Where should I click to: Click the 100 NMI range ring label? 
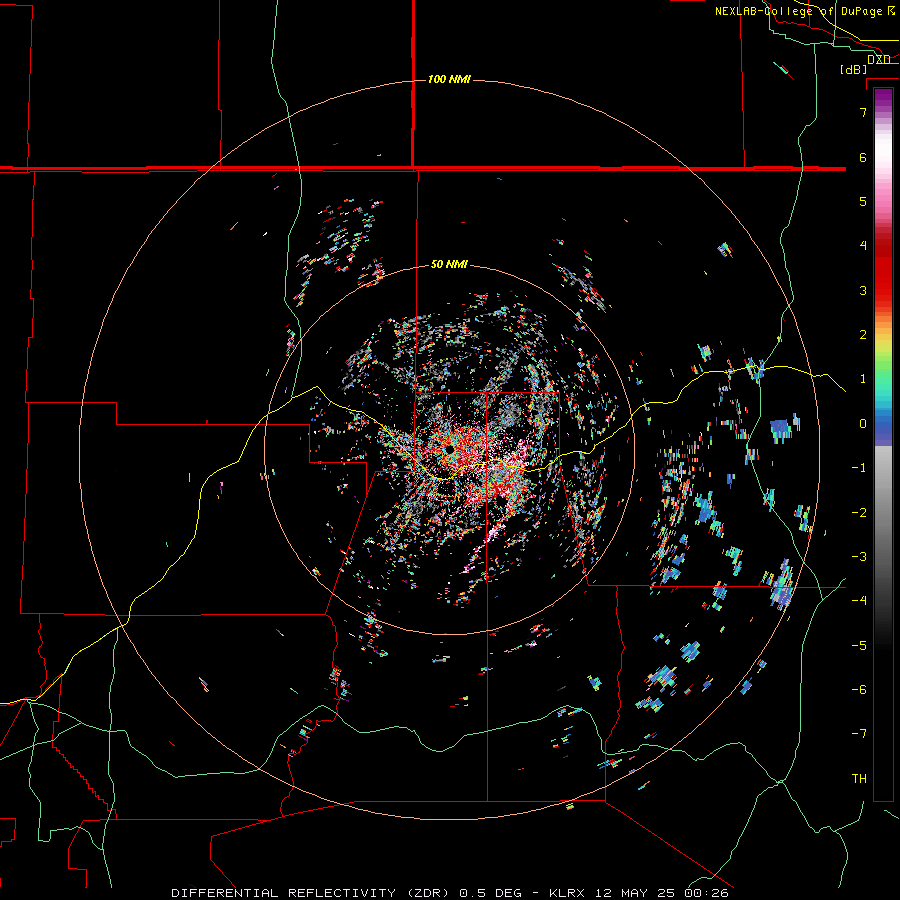[449, 79]
